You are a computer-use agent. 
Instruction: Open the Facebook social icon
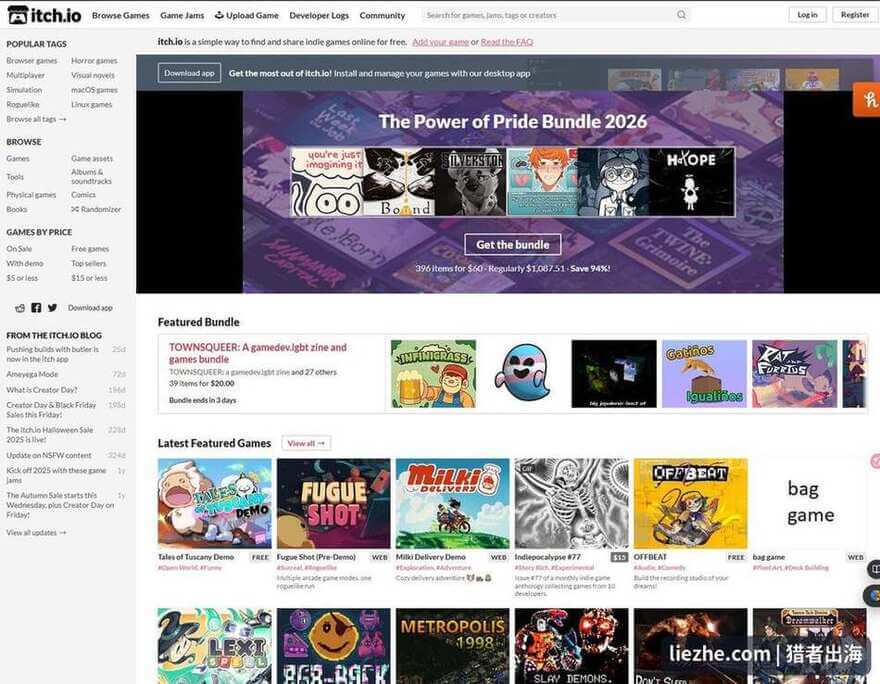[x=36, y=307]
